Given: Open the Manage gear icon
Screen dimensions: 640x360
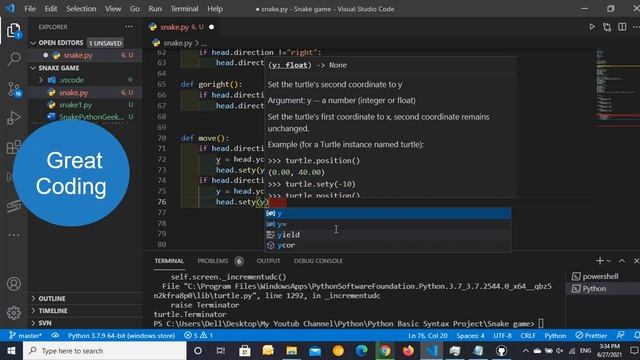Looking at the screenshot, I should (14, 313).
